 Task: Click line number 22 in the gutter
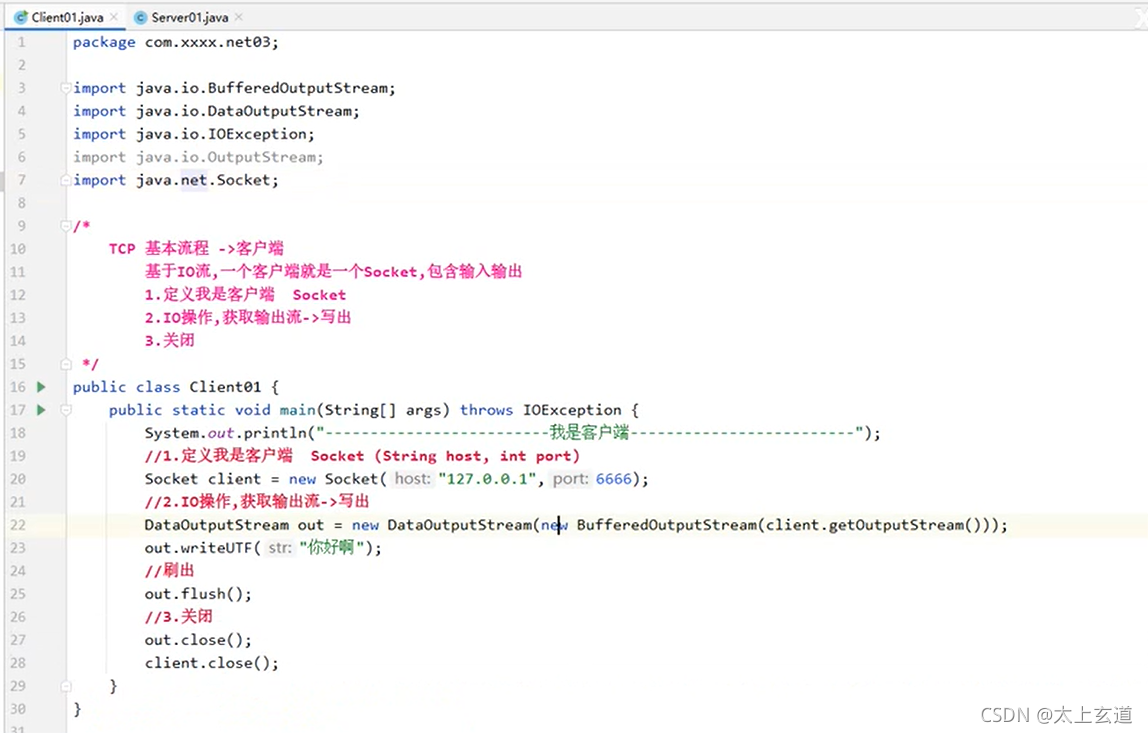[x=18, y=525]
